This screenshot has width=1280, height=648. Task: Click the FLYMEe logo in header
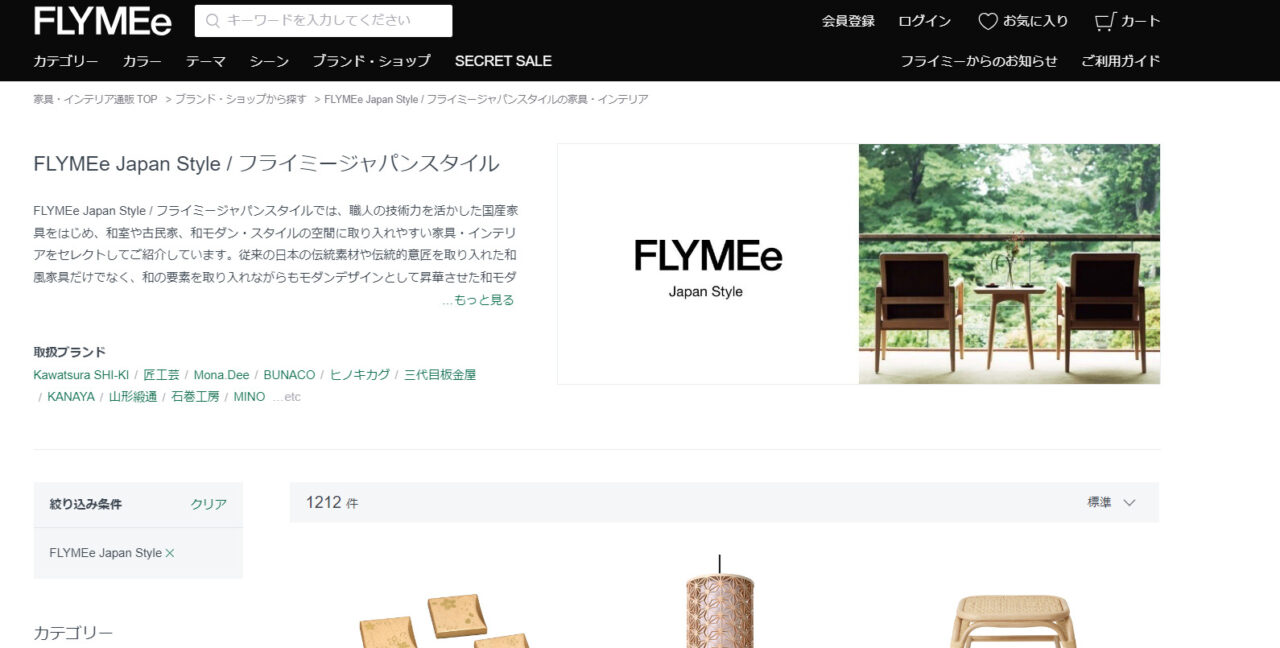coord(102,21)
